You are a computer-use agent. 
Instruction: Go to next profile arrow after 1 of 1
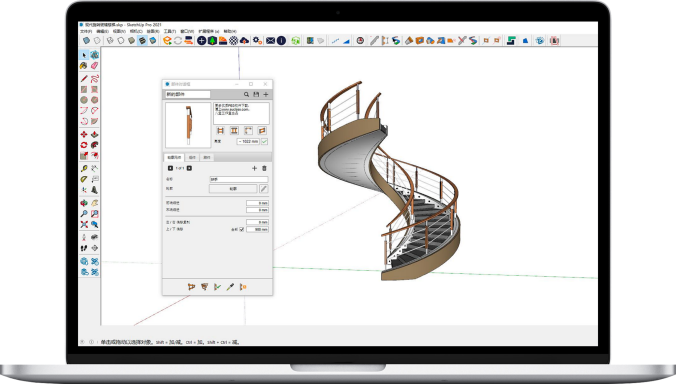(189, 168)
